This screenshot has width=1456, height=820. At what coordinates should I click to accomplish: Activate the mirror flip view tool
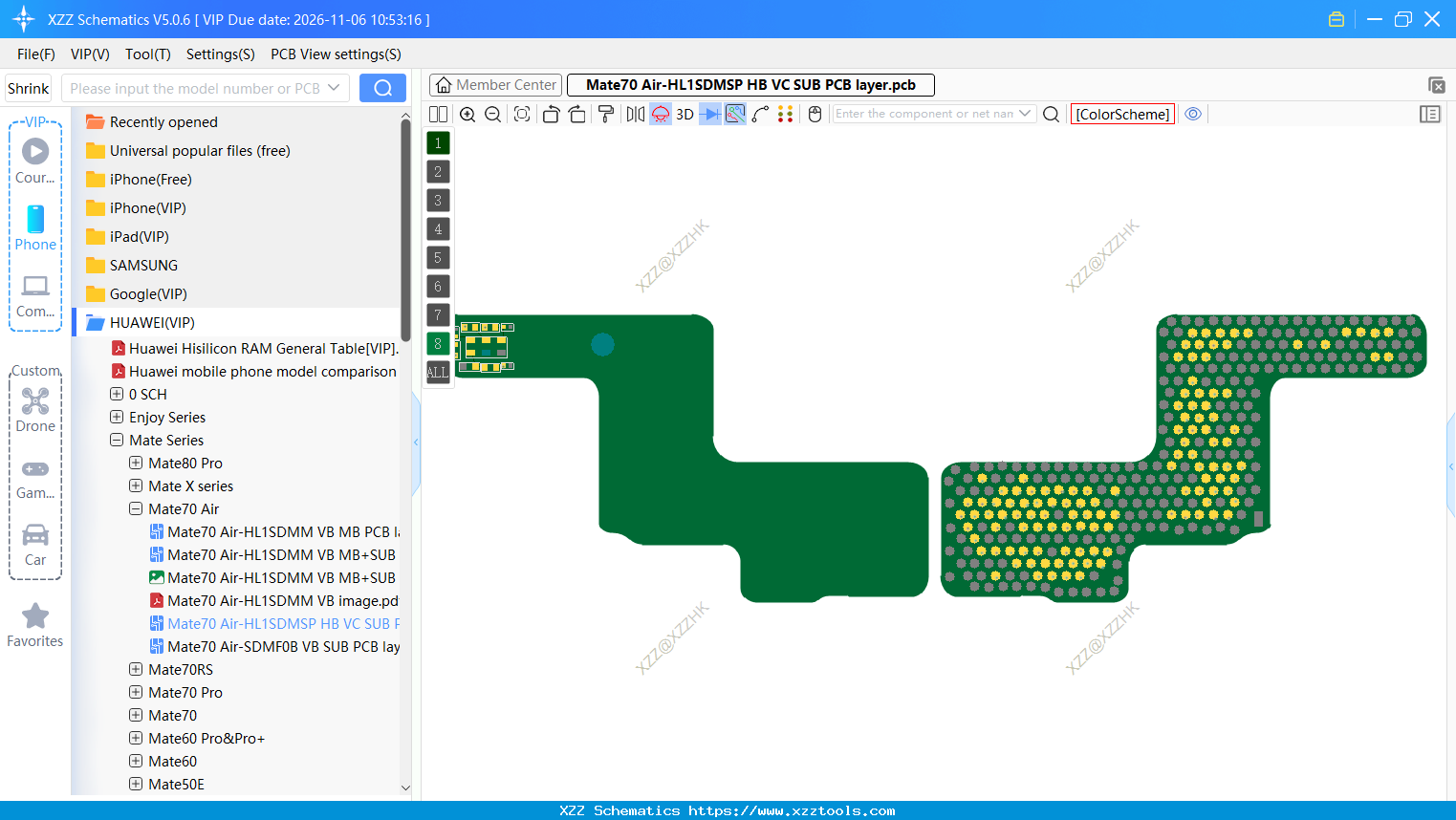pos(634,114)
